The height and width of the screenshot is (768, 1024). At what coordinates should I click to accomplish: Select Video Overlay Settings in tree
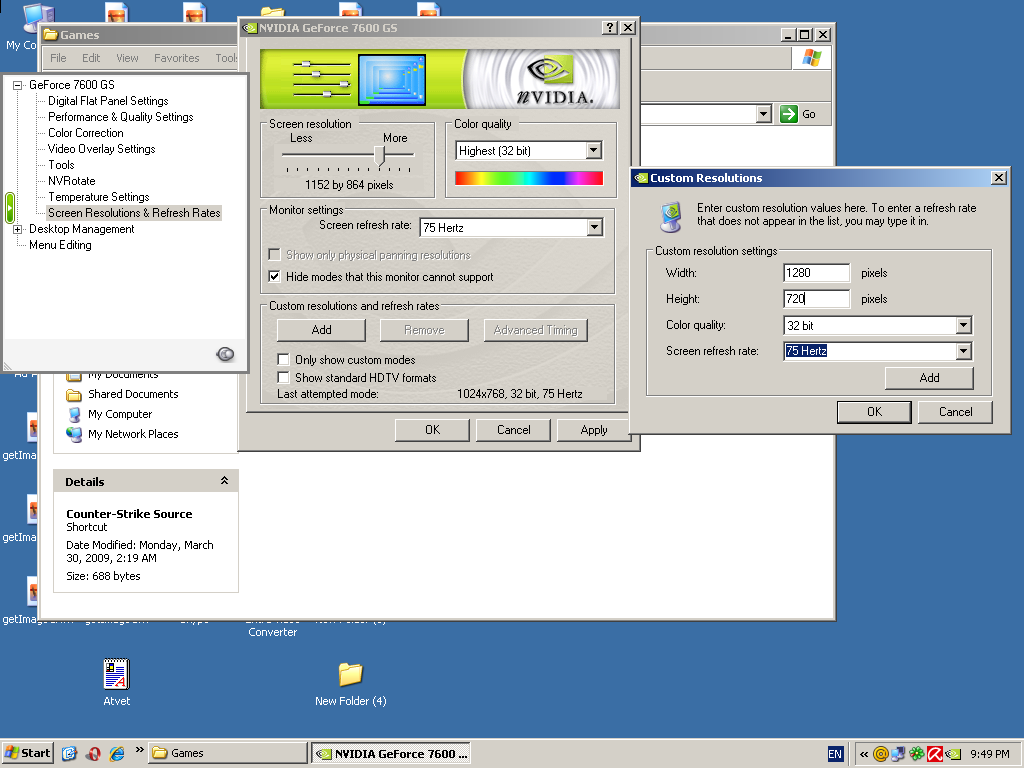tap(101, 149)
